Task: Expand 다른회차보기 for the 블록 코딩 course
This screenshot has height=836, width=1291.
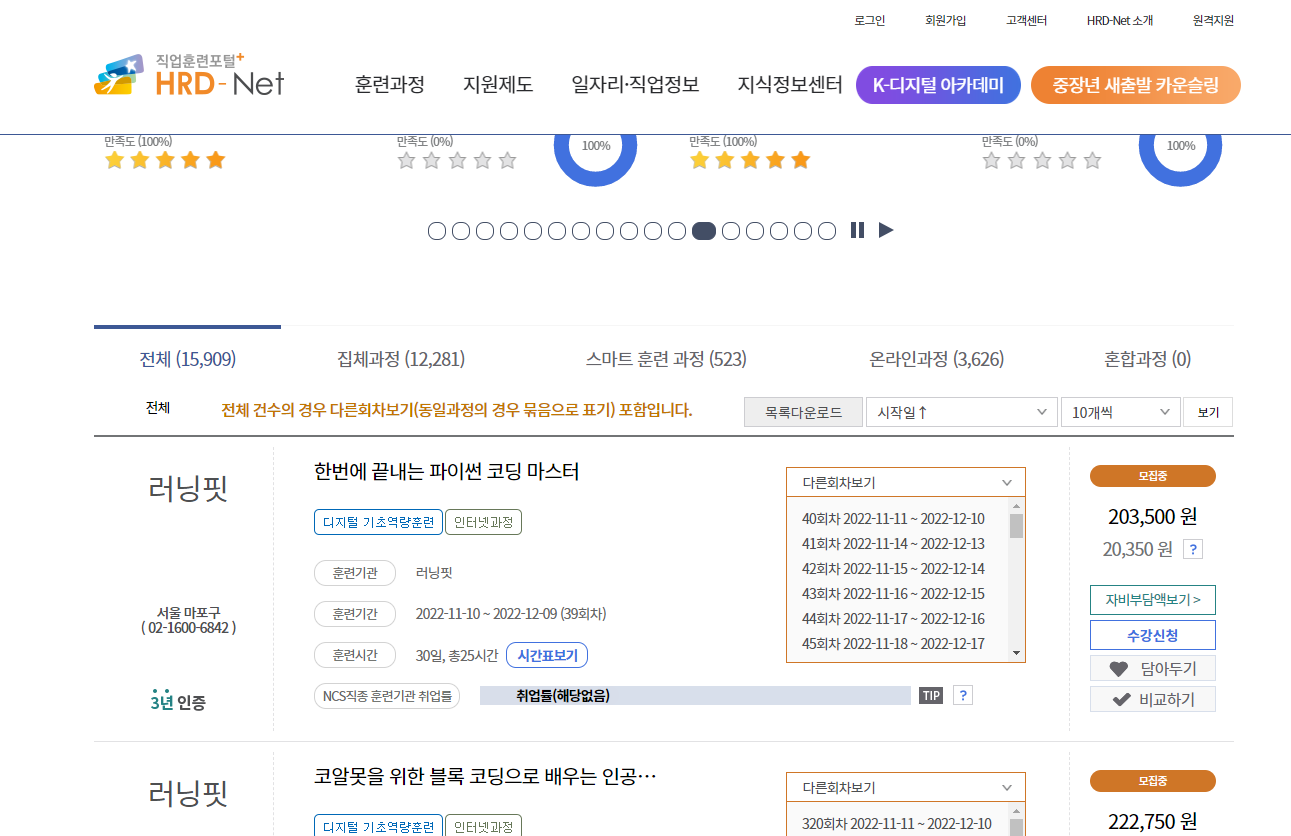Action: (x=906, y=787)
